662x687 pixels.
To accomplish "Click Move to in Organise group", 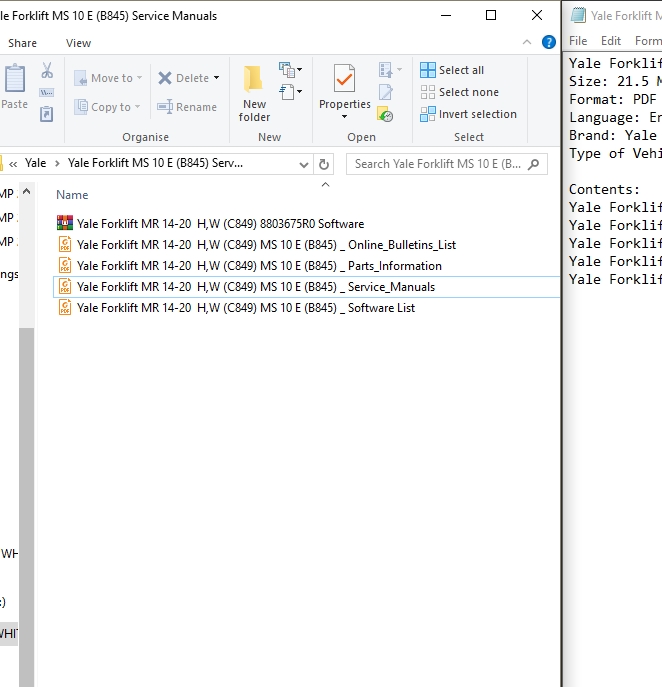I will pyautogui.click(x=108, y=78).
